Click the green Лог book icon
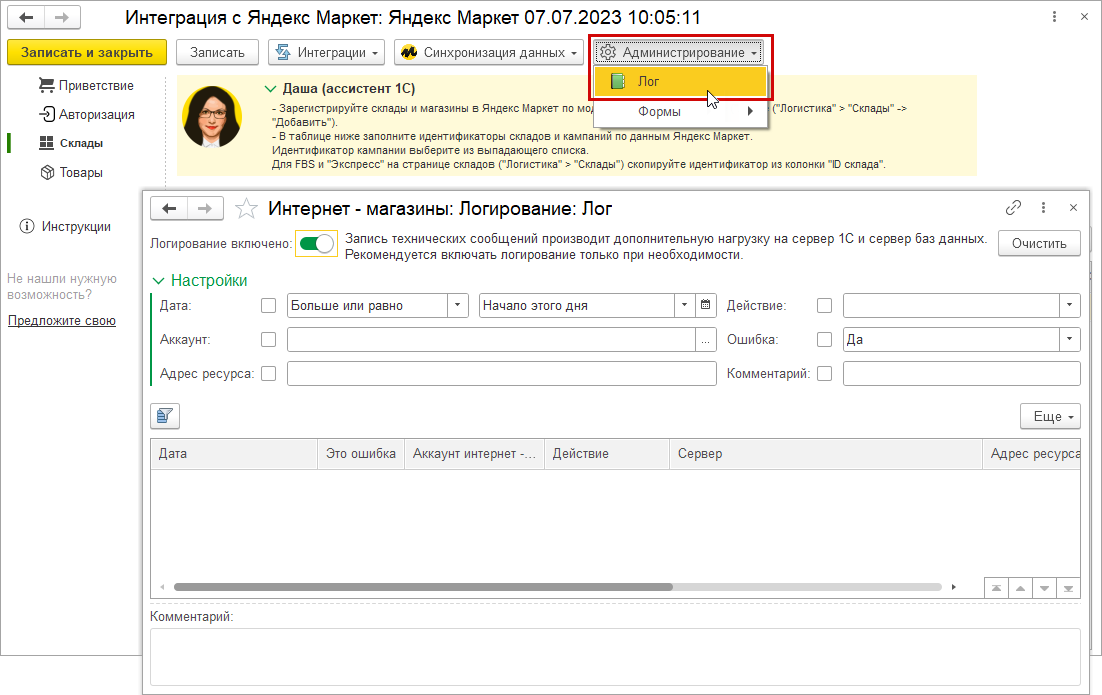The width and height of the screenshot is (1102, 695). click(x=618, y=82)
